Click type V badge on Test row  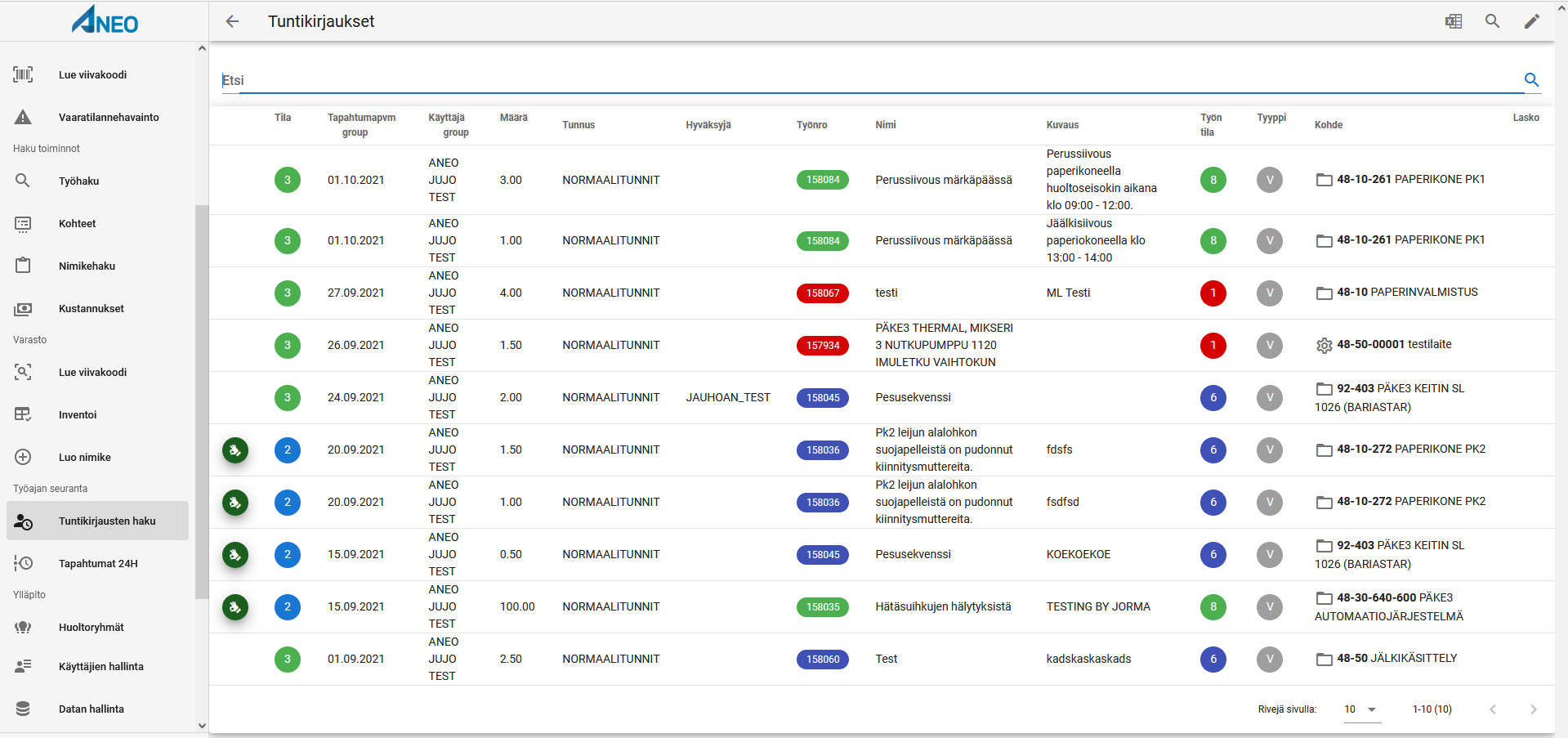(x=1270, y=659)
